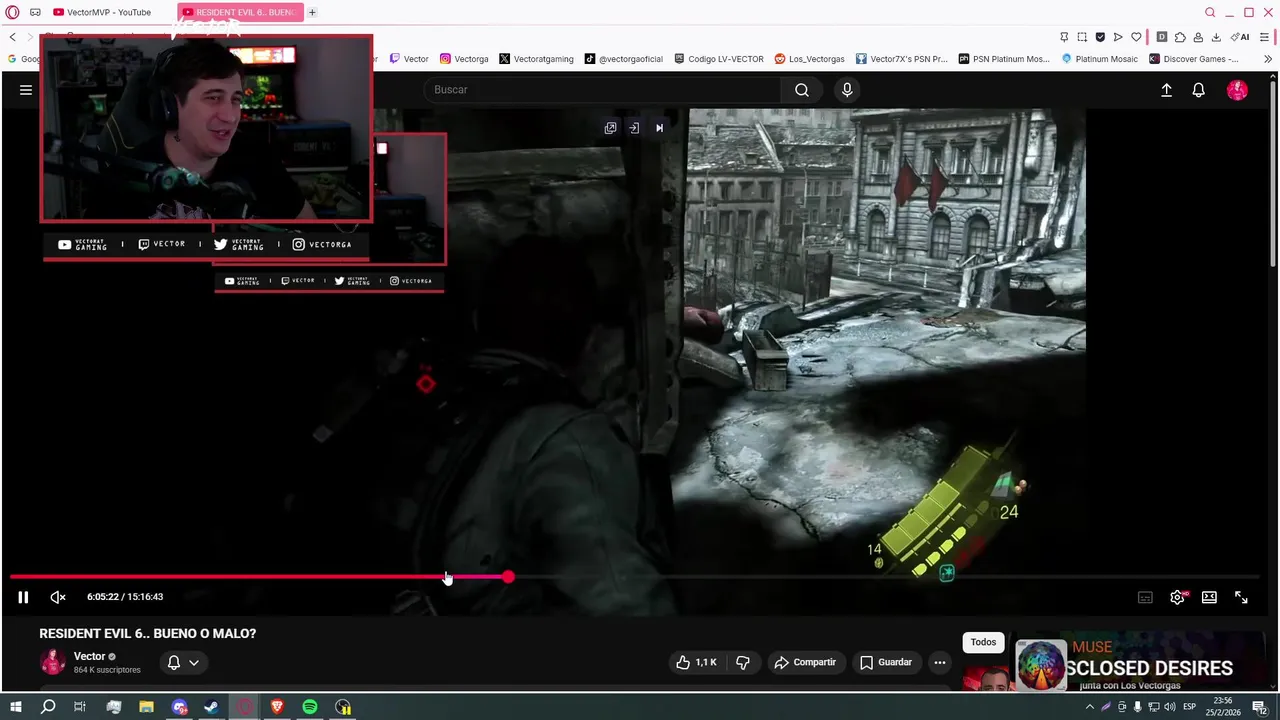The image size is (1280, 720).
Task: Switch to theater mode view
Action: (x=1209, y=597)
